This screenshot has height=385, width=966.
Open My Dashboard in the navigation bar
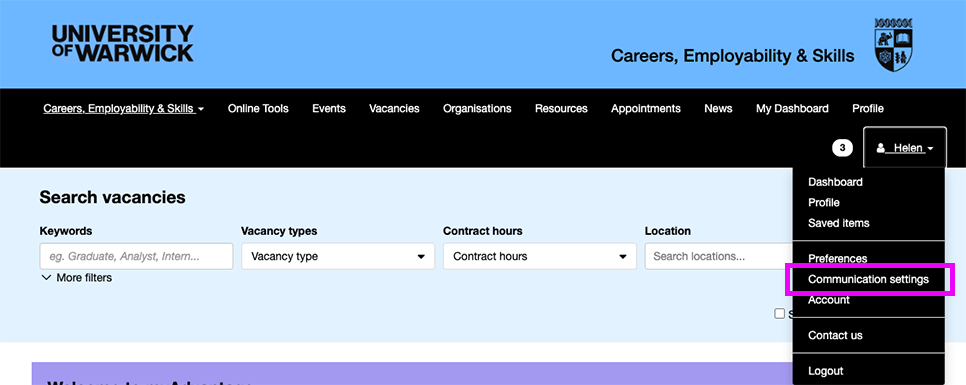pyautogui.click(x=792, y=108)
